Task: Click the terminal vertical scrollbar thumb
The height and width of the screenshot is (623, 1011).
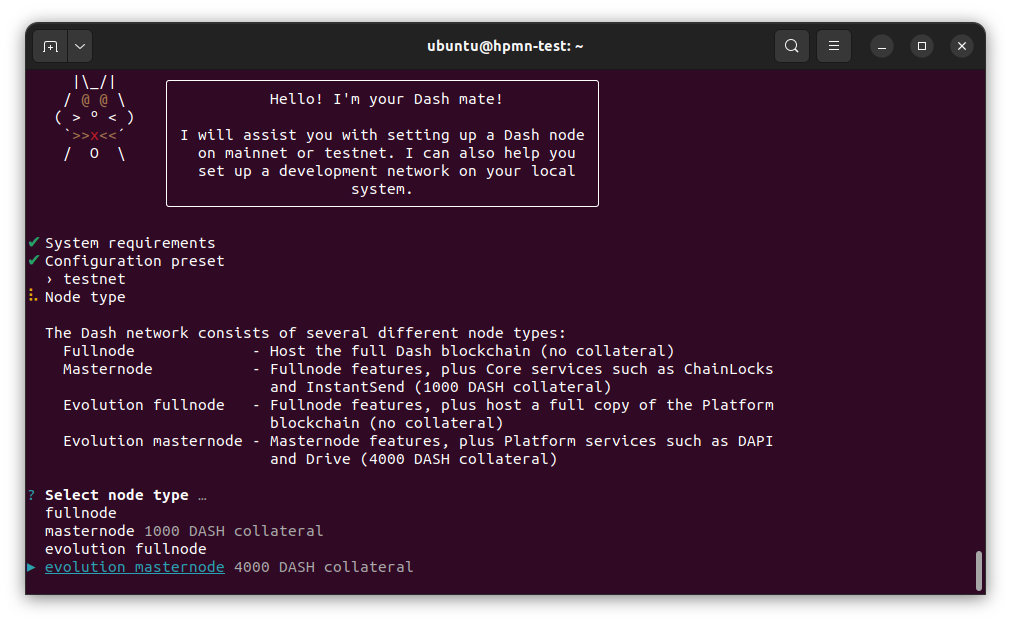Action: coord(978,570)
